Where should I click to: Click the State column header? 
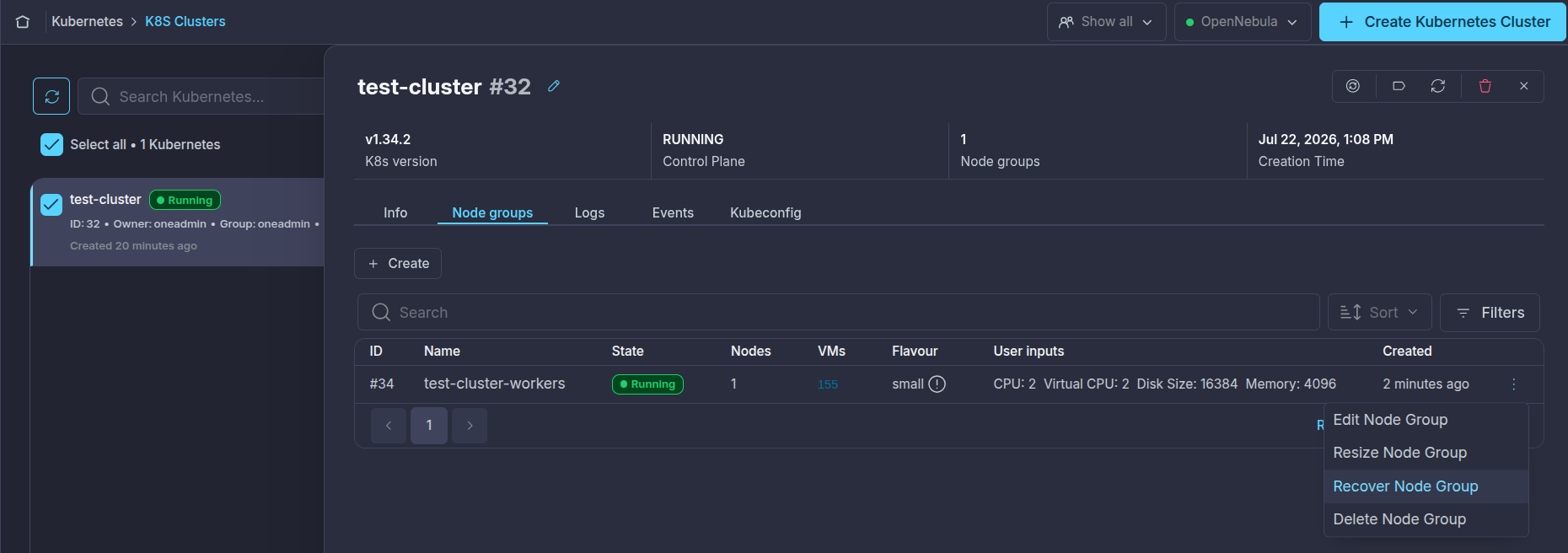point(628,352)
